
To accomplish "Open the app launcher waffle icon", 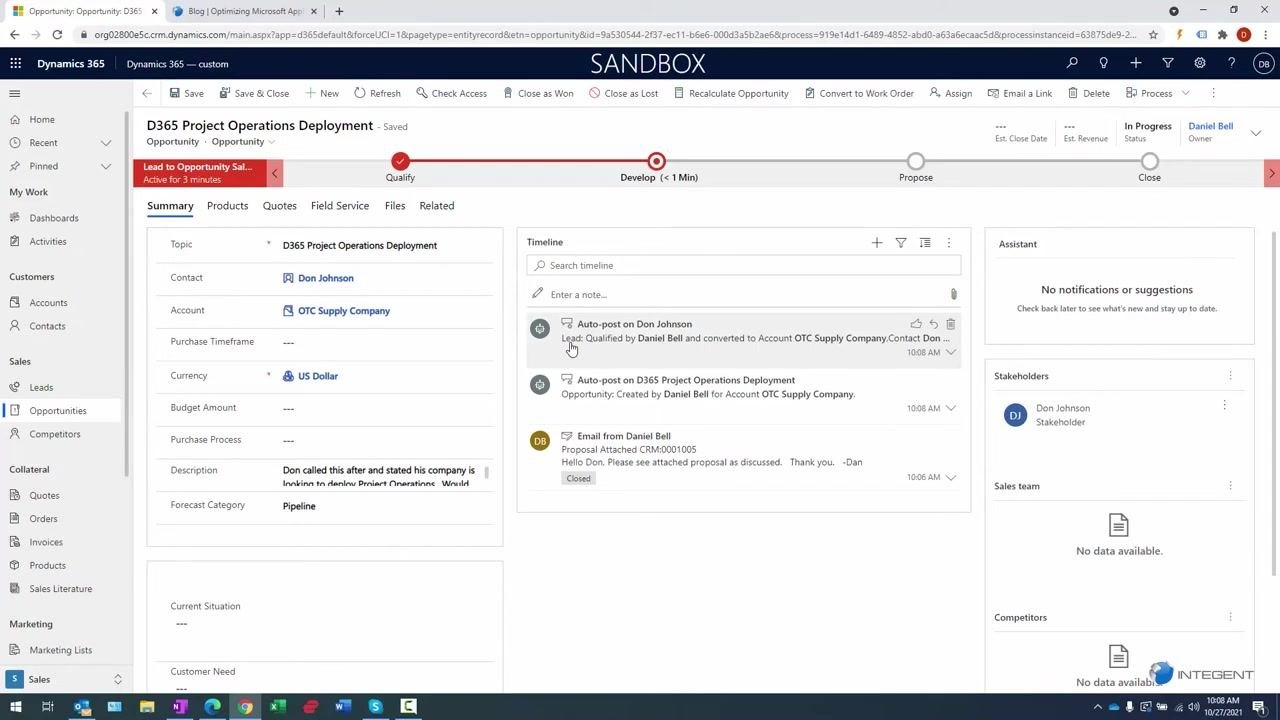I will (15, 63).
